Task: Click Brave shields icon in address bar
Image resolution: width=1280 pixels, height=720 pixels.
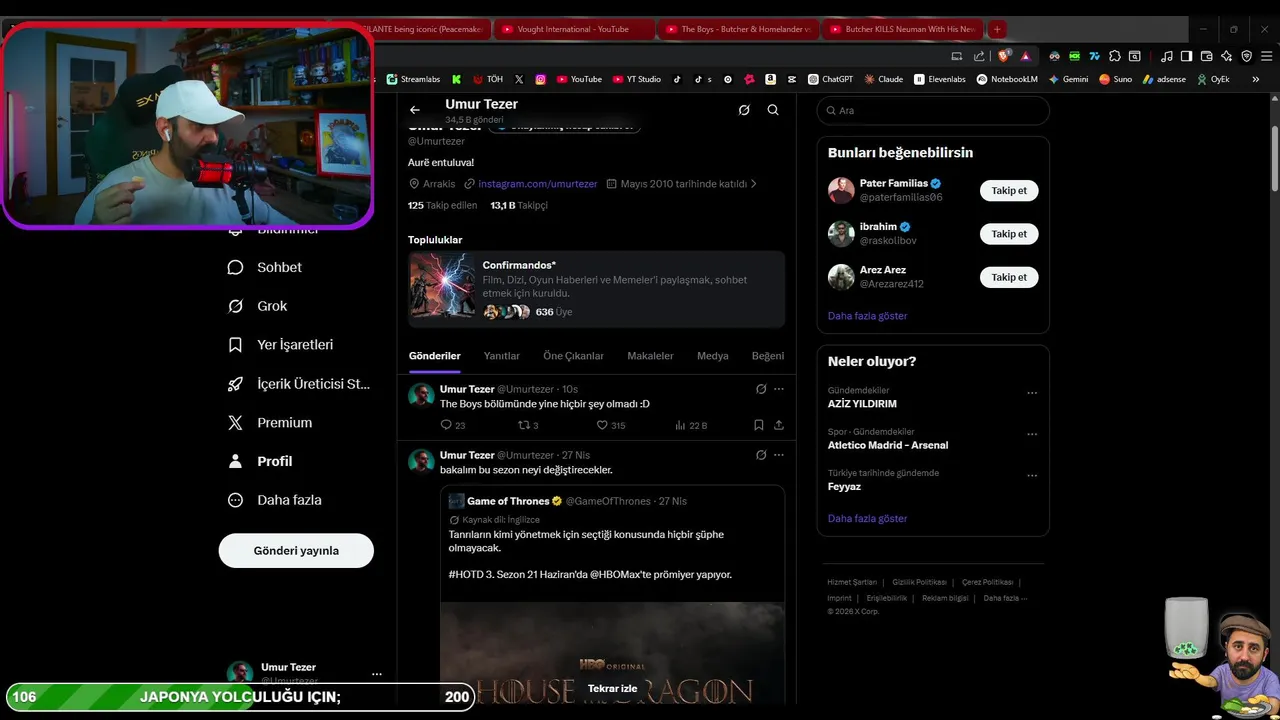Action: pos(1004,56)
